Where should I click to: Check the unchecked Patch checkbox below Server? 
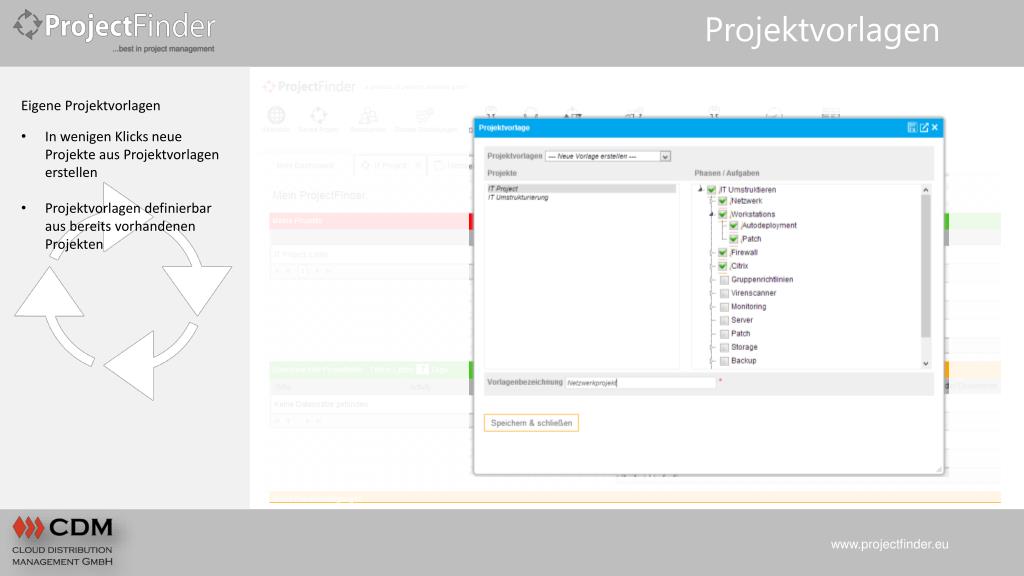coord(724,334)
